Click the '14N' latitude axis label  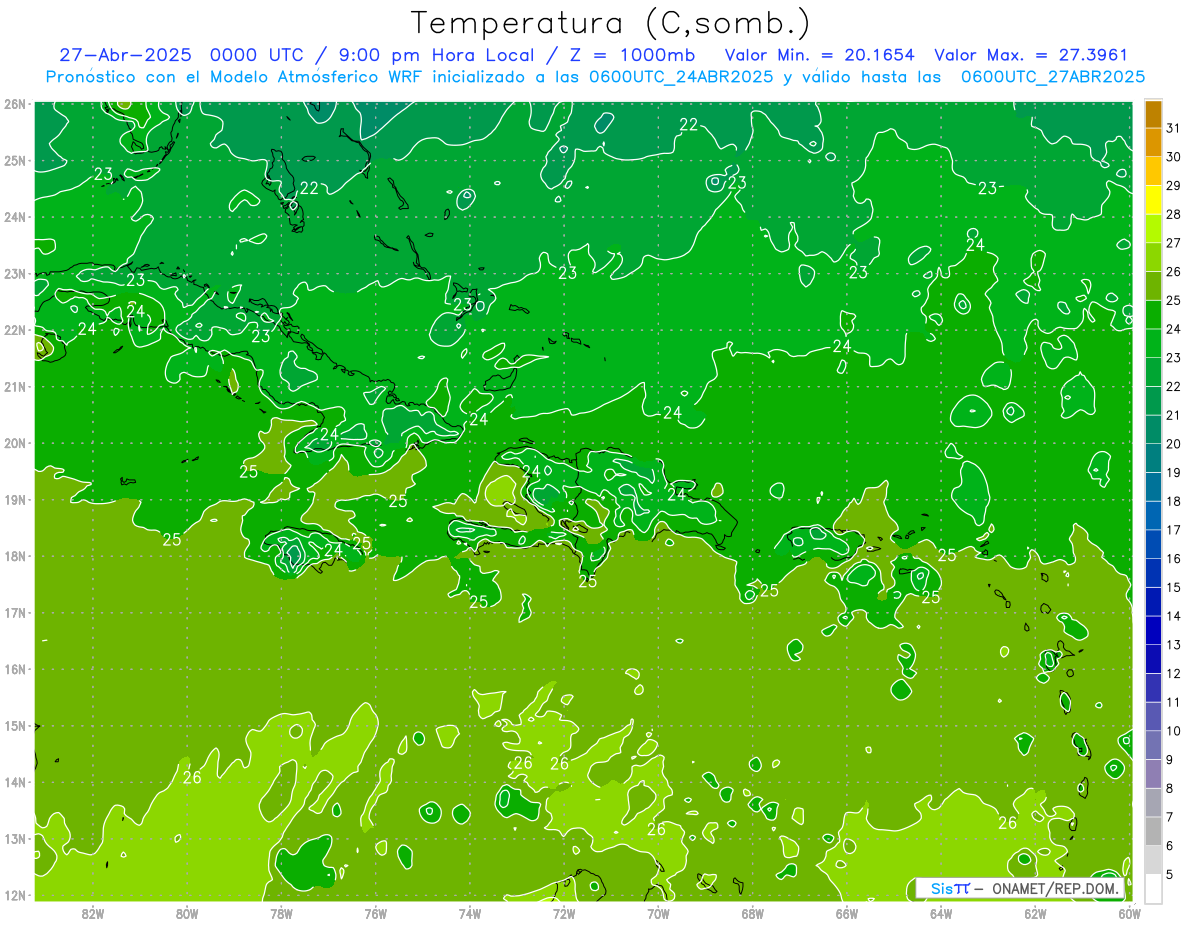point(15,782)
